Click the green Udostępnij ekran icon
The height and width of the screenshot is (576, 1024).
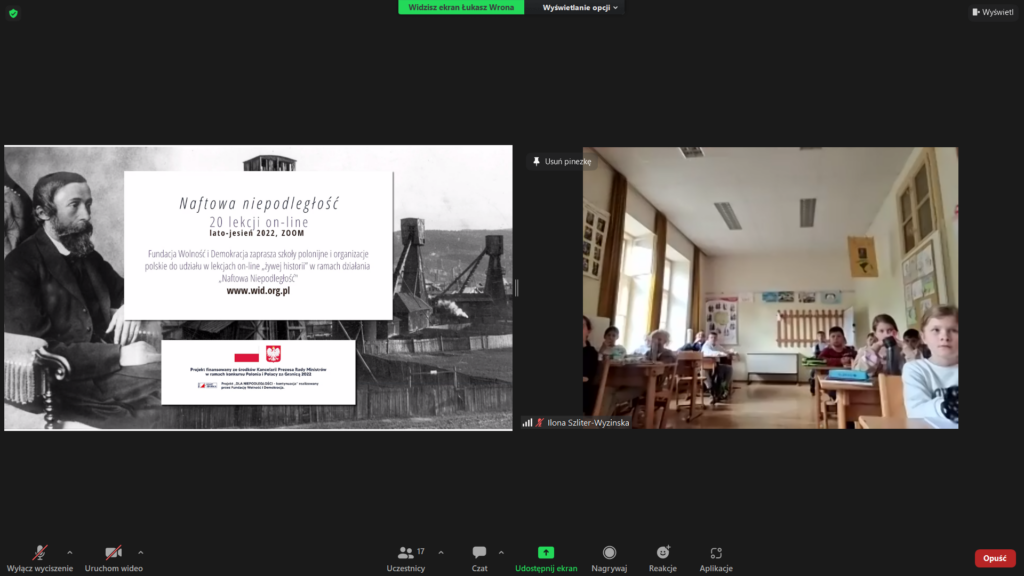(546, 552)
